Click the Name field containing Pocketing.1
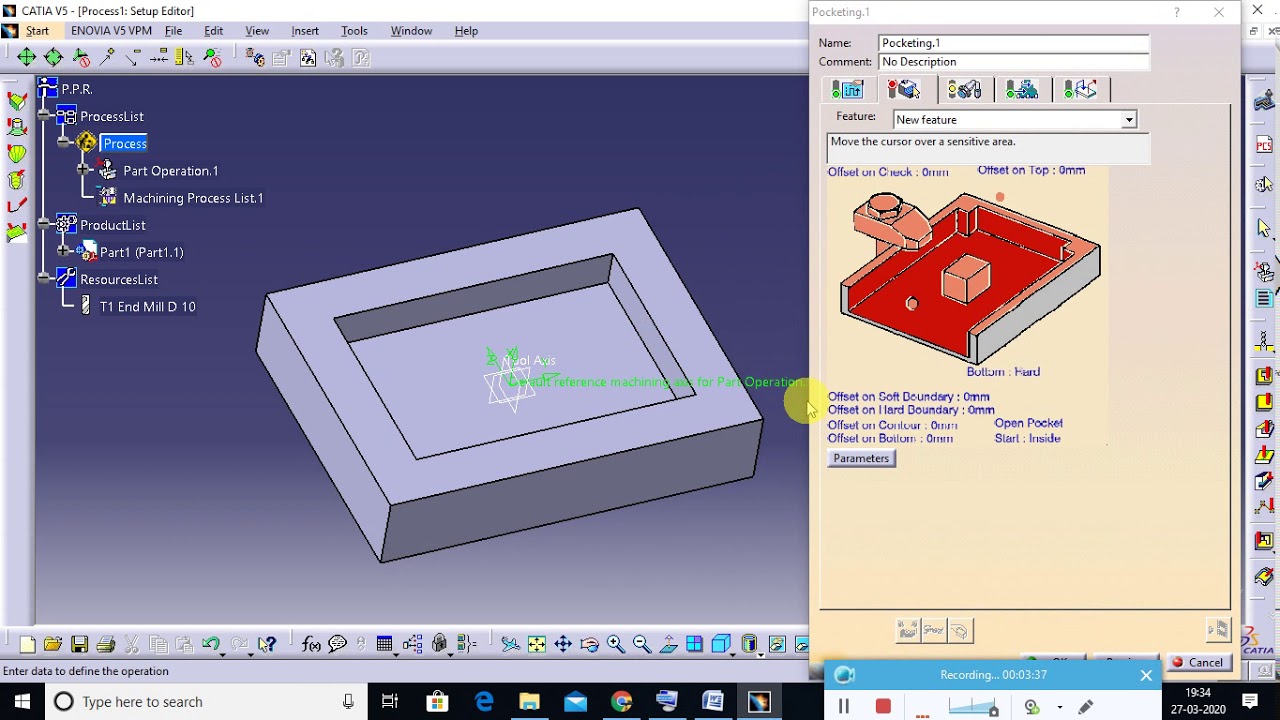The image size is (1280, 720). [x=1014, y=43]
